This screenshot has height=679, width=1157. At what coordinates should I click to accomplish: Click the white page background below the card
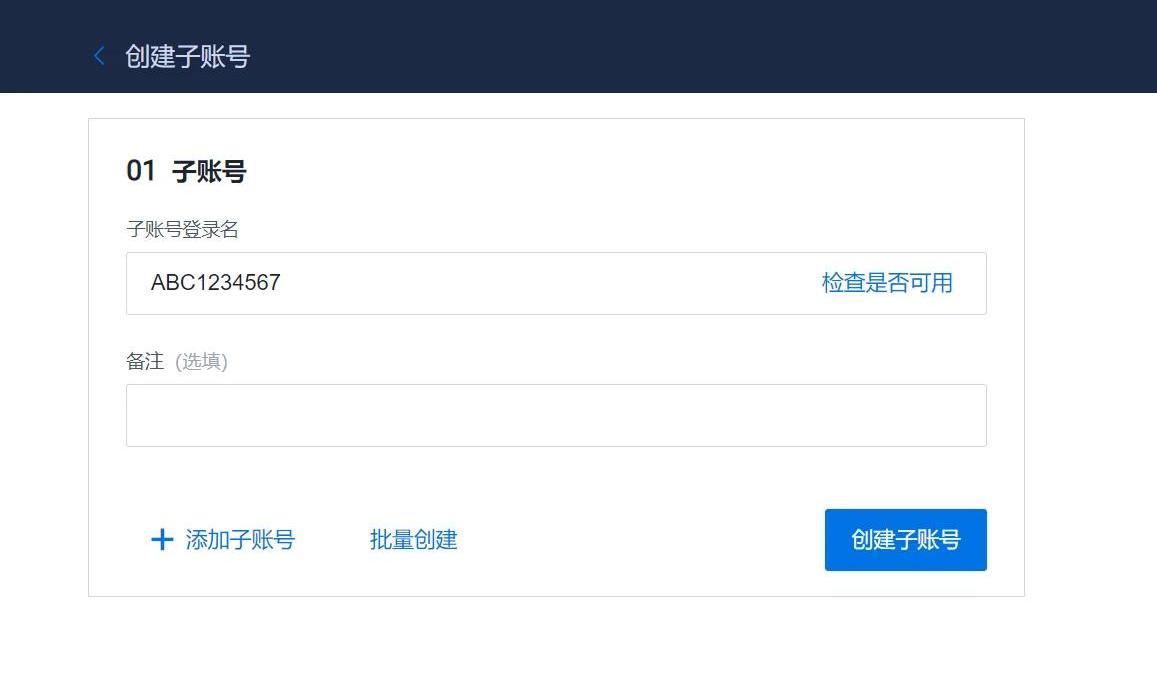tap(556, 638)
